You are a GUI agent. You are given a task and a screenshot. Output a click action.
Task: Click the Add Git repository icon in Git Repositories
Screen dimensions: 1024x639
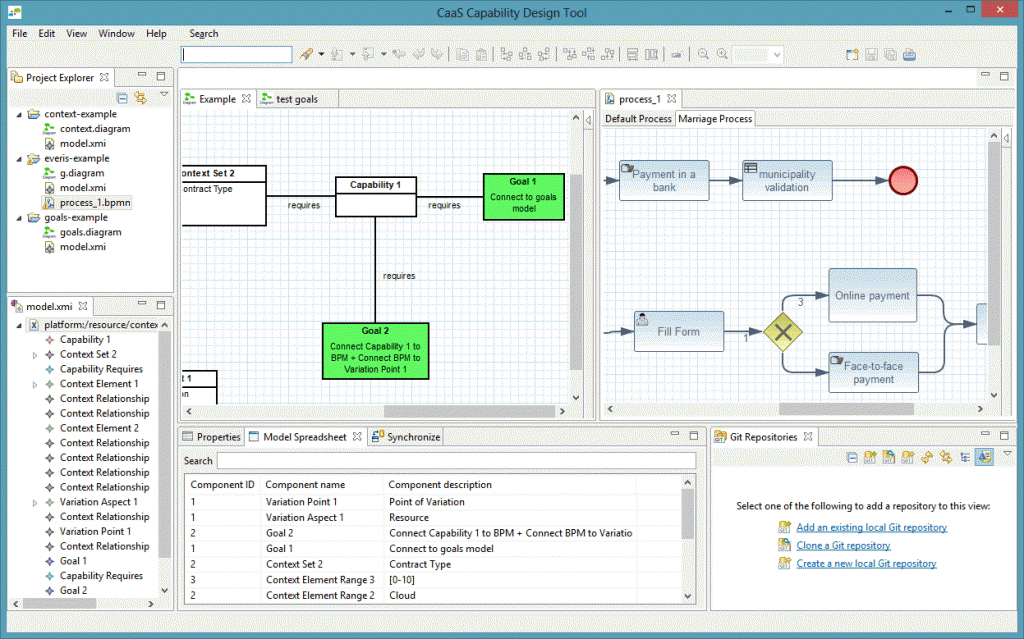(870, 457)
